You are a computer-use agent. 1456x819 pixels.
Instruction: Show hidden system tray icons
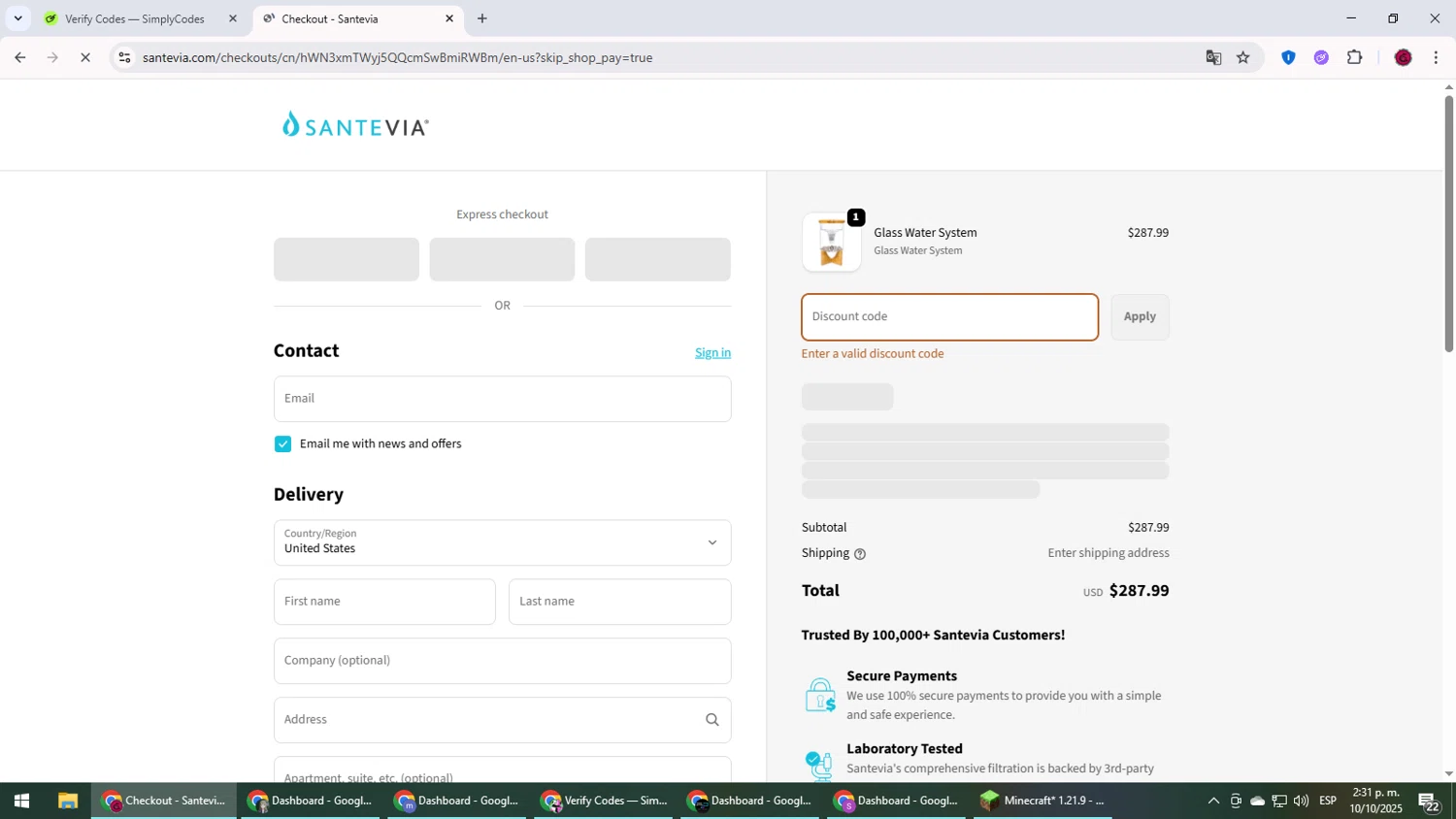(x=1213, y=801)
